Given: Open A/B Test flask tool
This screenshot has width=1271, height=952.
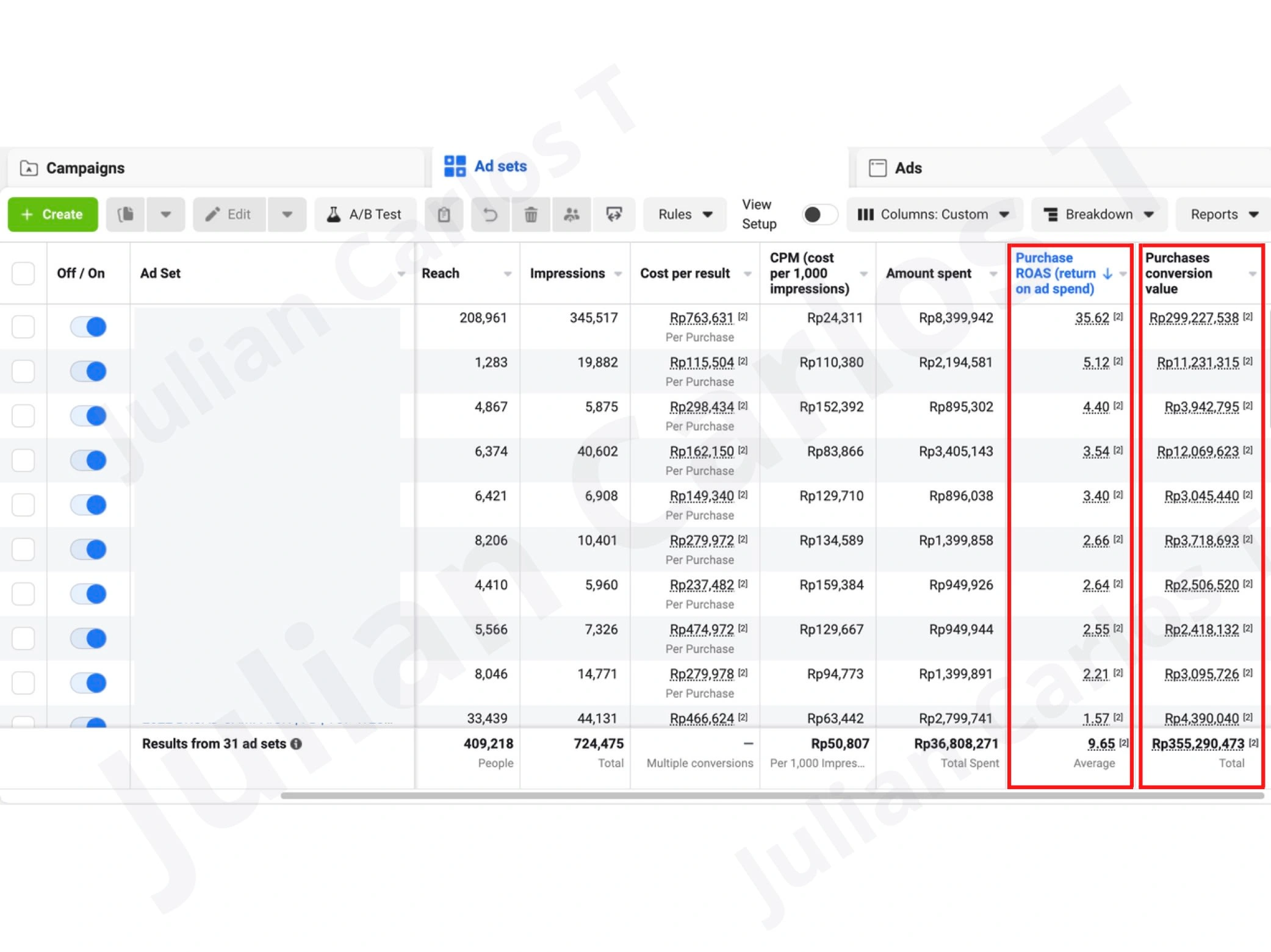Looking at the screenshot, I should click(x=365, y=215).
